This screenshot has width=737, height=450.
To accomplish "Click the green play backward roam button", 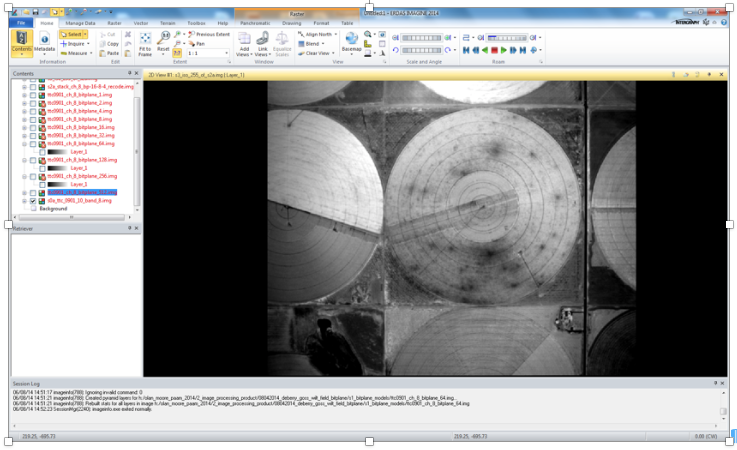I will [485, 50].
